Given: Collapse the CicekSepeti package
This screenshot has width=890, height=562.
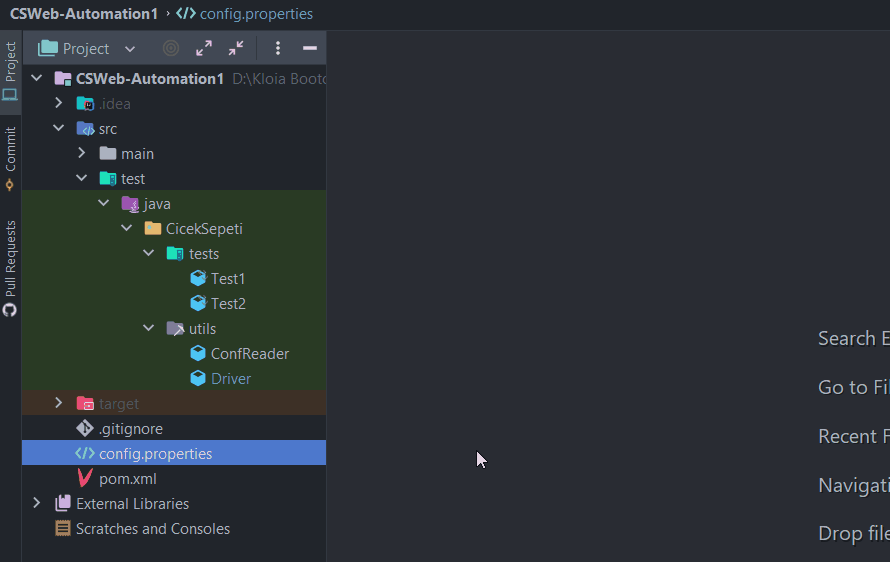Looking at the screenshot, I should pyautogui.click(x=127, y=228).
